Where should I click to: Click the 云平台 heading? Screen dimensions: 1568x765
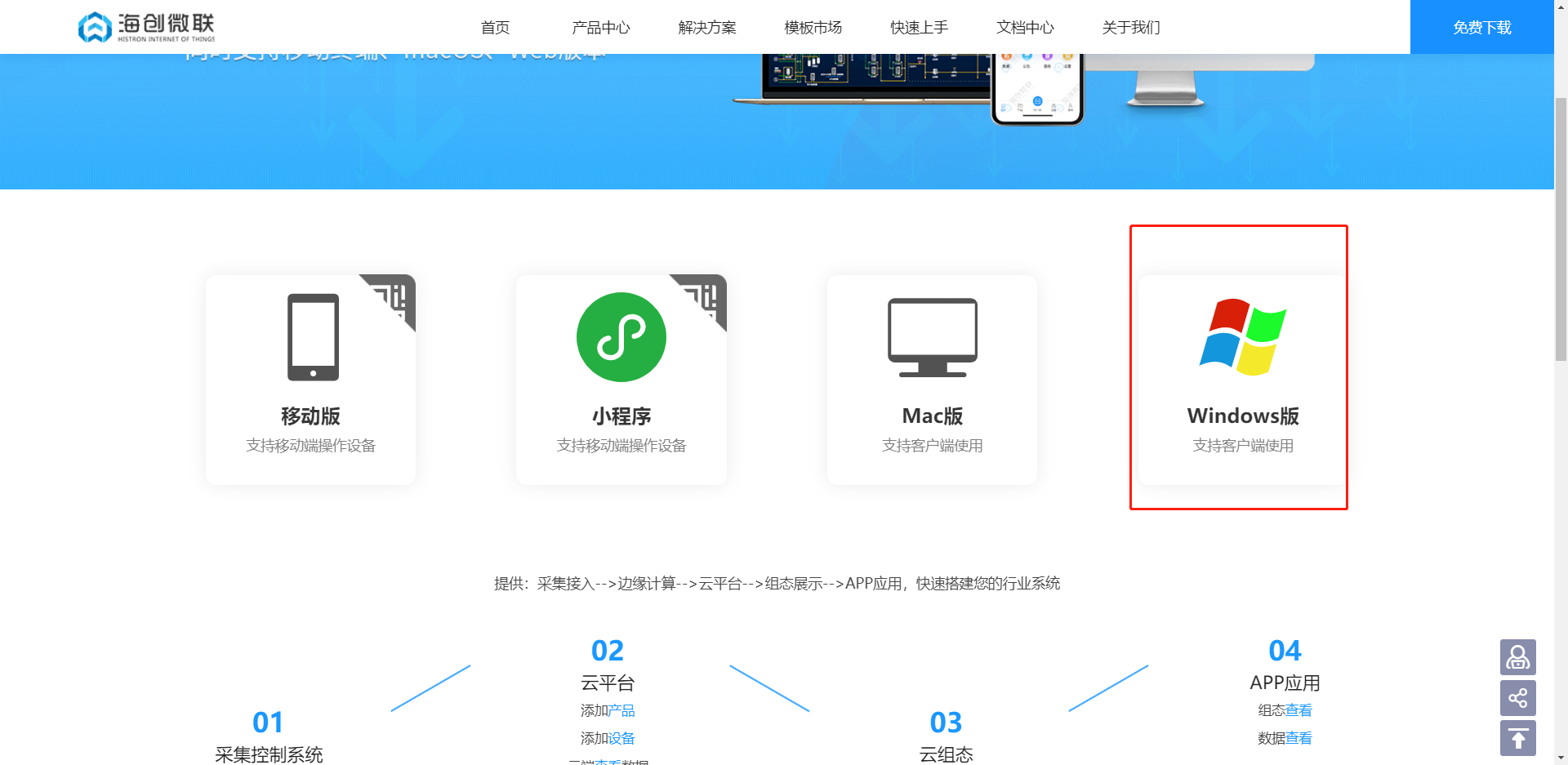(x=608, y=683)
